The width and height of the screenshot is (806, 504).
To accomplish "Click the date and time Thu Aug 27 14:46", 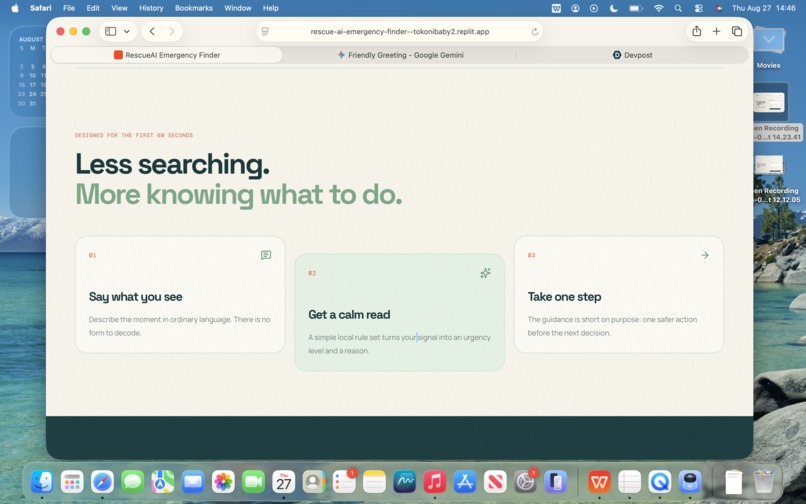I will click(x=763, y=8).
